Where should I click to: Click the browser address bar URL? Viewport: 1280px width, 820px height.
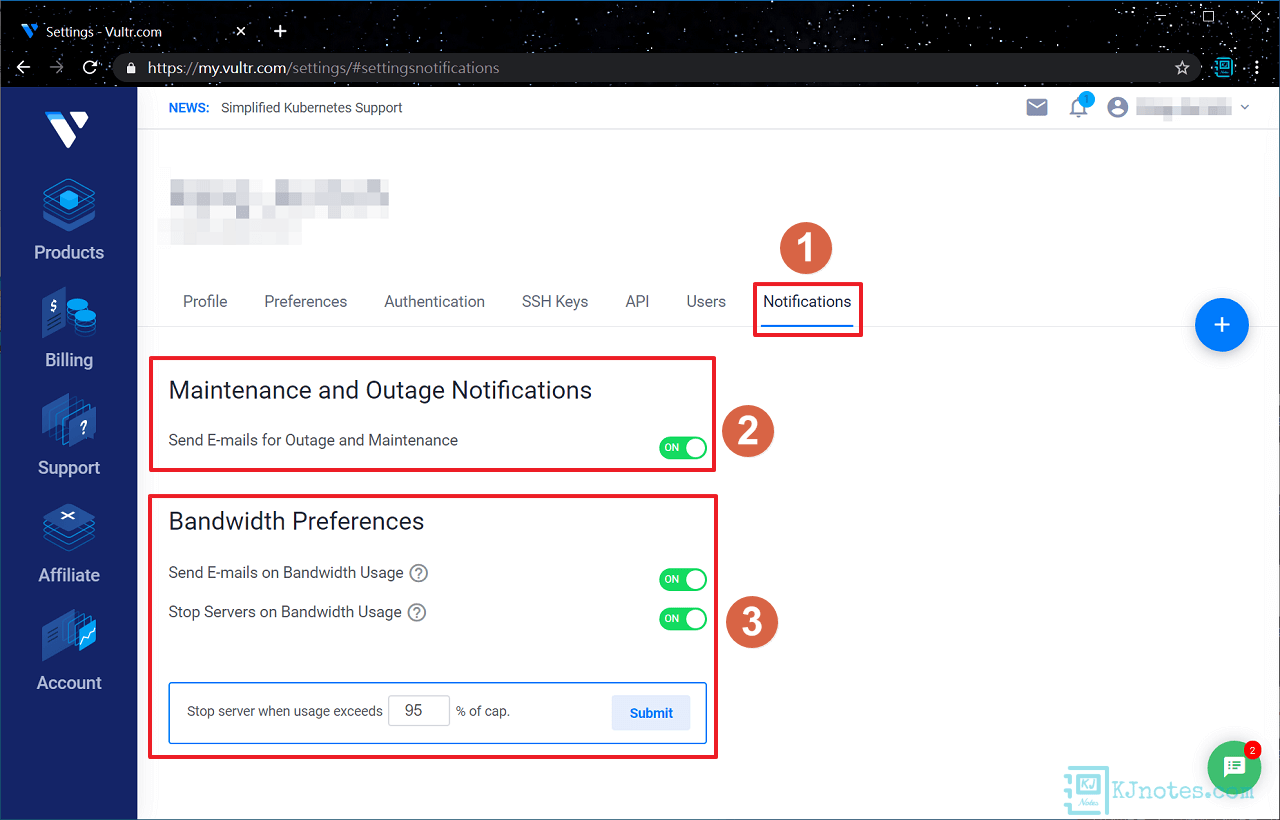pos(323,68)
